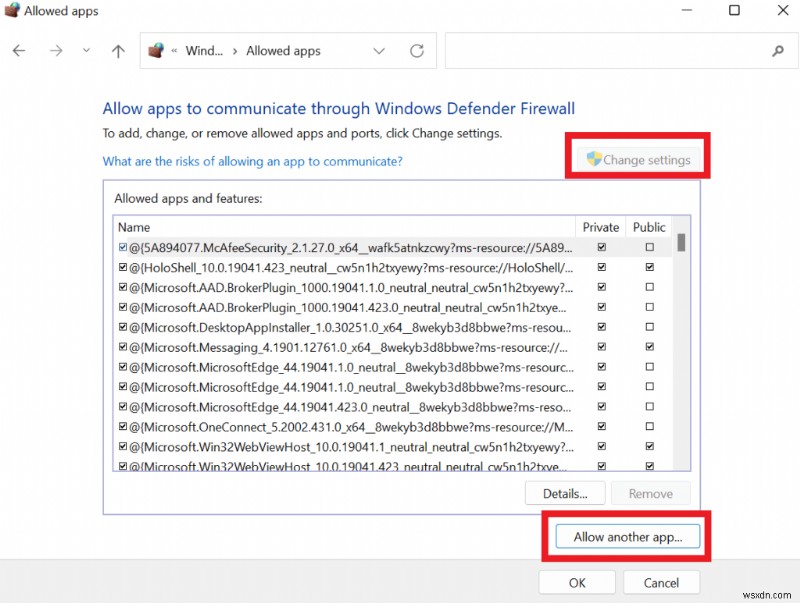Click the Cancel button

(x=661, y=583)
